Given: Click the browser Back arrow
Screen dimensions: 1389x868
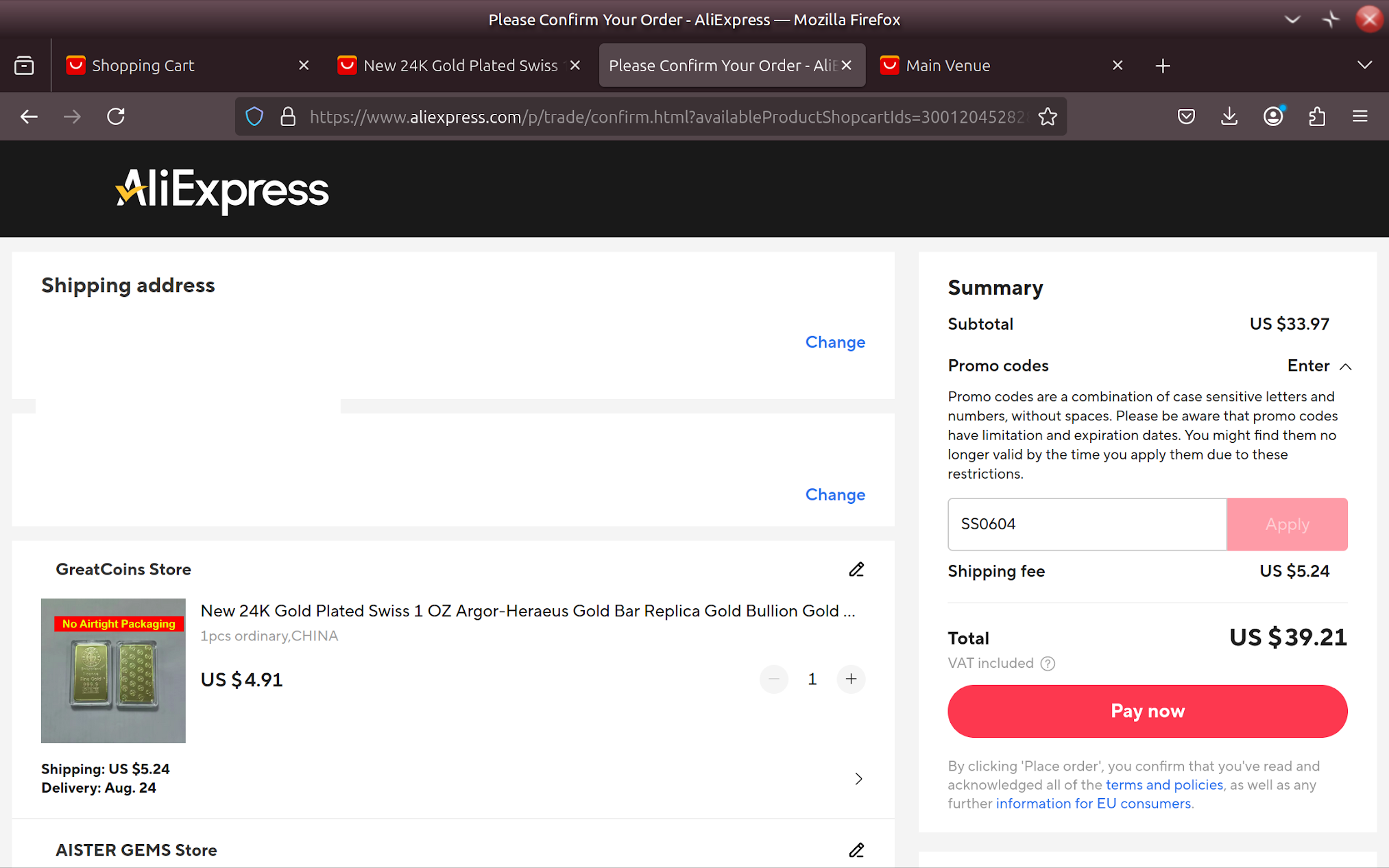Looking at the screenshot, I should [29, 117].
